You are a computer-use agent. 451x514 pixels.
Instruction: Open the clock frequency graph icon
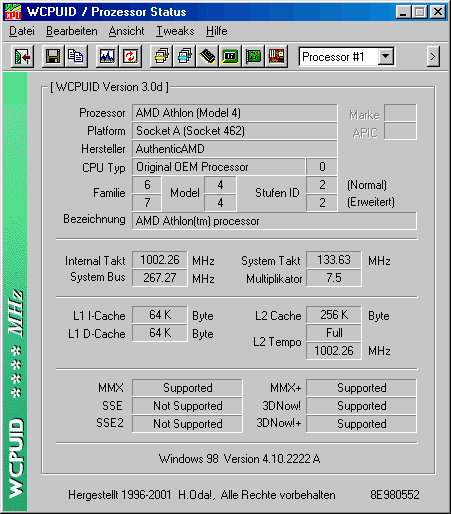[107, 57]
